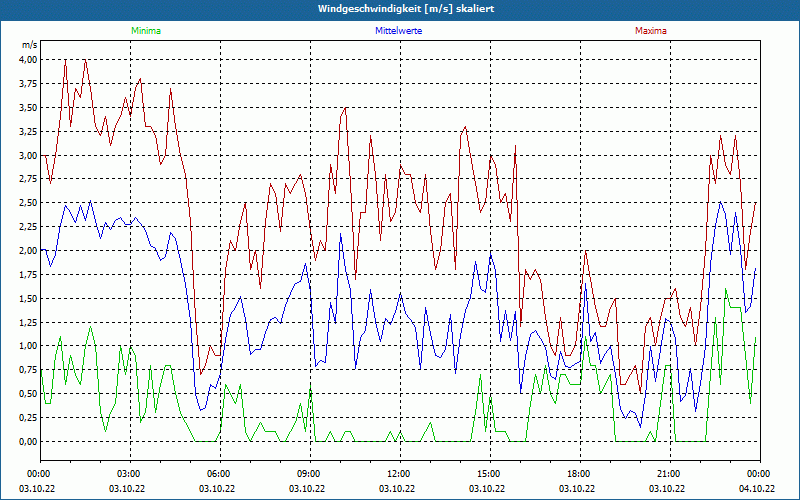Click the 2,50 y-axis value
Viewport: 800px width, 500px height.
(28, 203)
